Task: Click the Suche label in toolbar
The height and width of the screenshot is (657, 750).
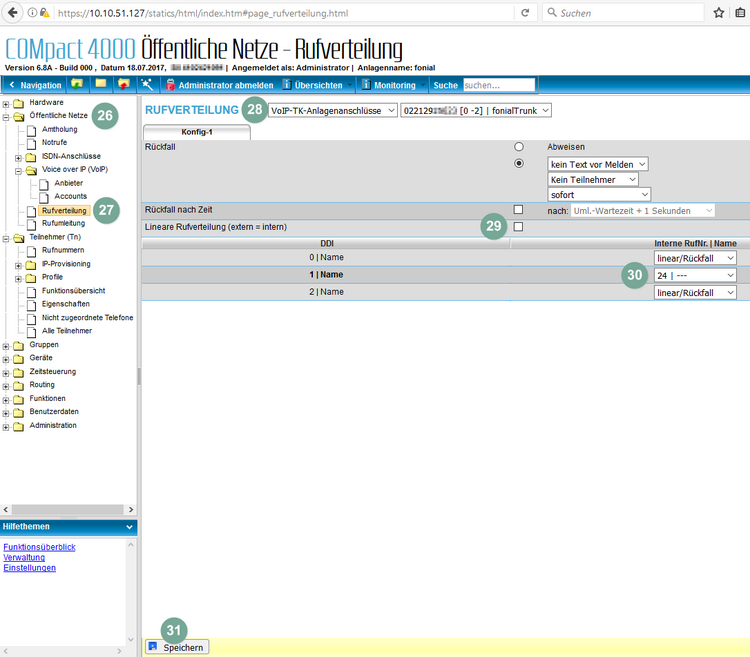Action: [x=445, y=85]
